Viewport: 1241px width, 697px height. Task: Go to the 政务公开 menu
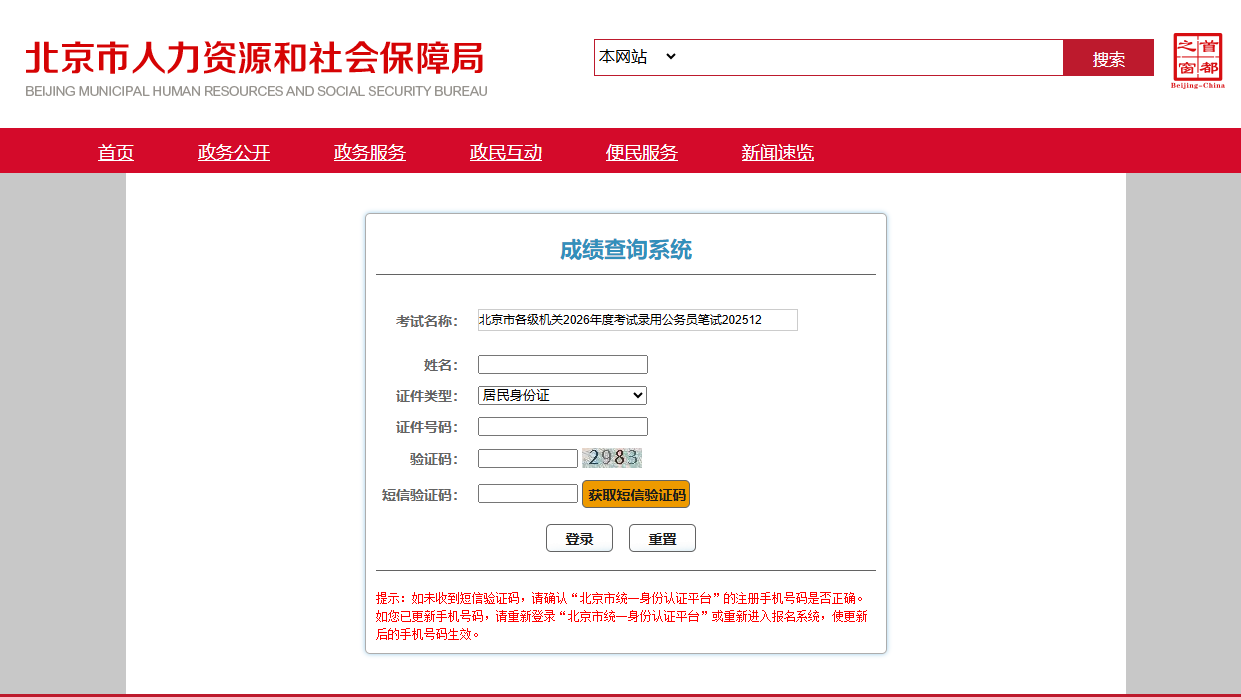click(234, 152)
